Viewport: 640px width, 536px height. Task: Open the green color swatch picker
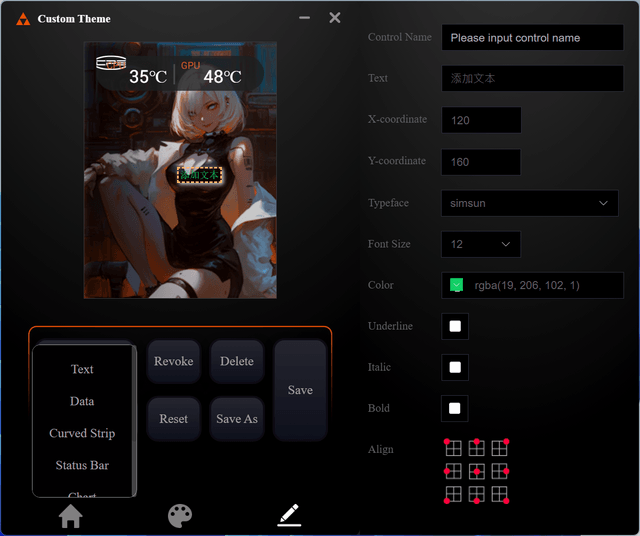click(456, 285)
